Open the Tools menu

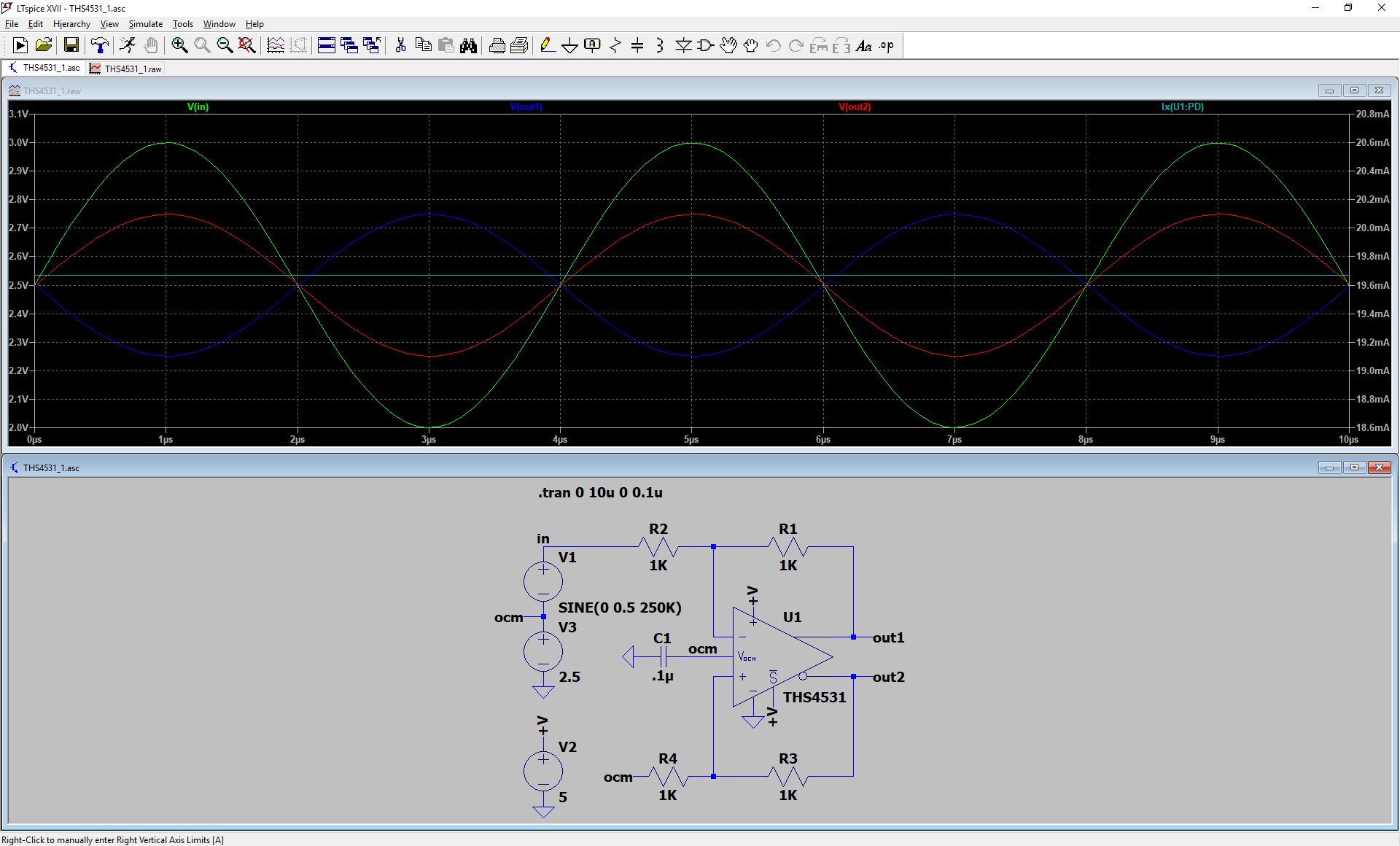183,24
